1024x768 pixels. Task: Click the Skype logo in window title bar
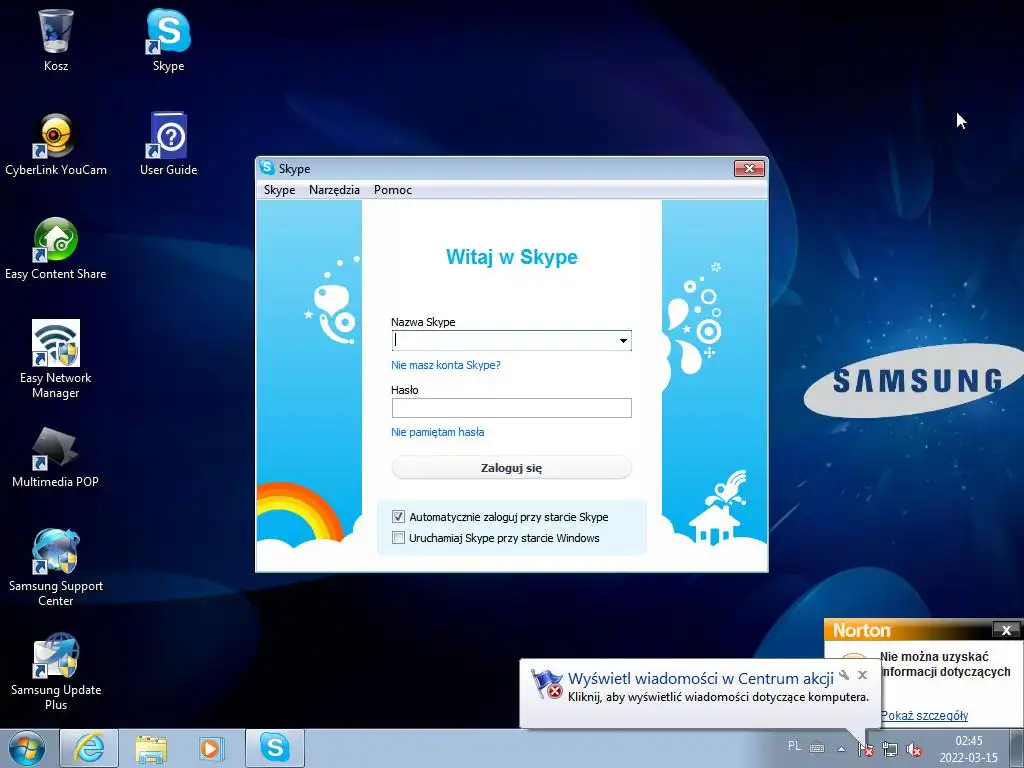coord(267,168)
